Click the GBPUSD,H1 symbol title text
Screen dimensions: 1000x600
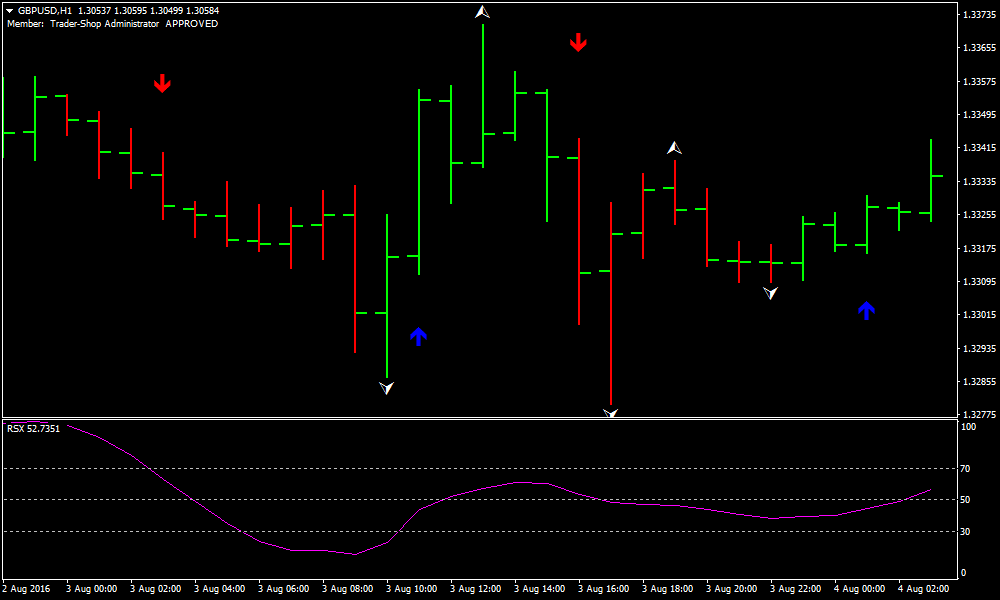click(x=46, y=11)
